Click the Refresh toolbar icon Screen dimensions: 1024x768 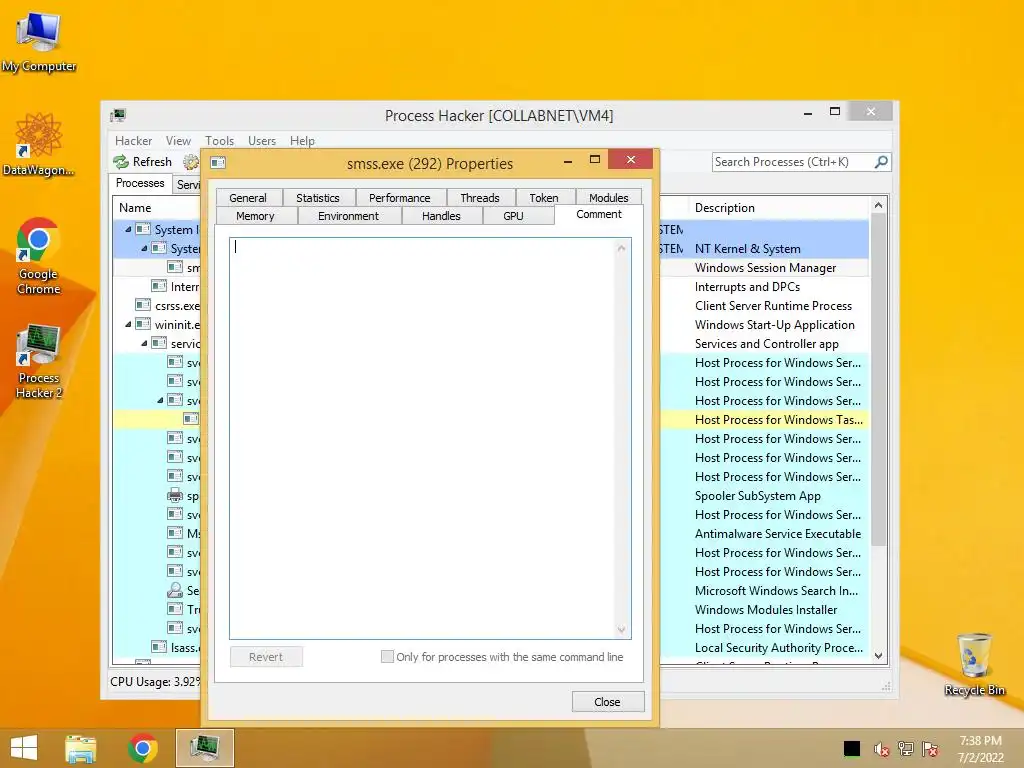pyautogui.click(x=121, y=162)
